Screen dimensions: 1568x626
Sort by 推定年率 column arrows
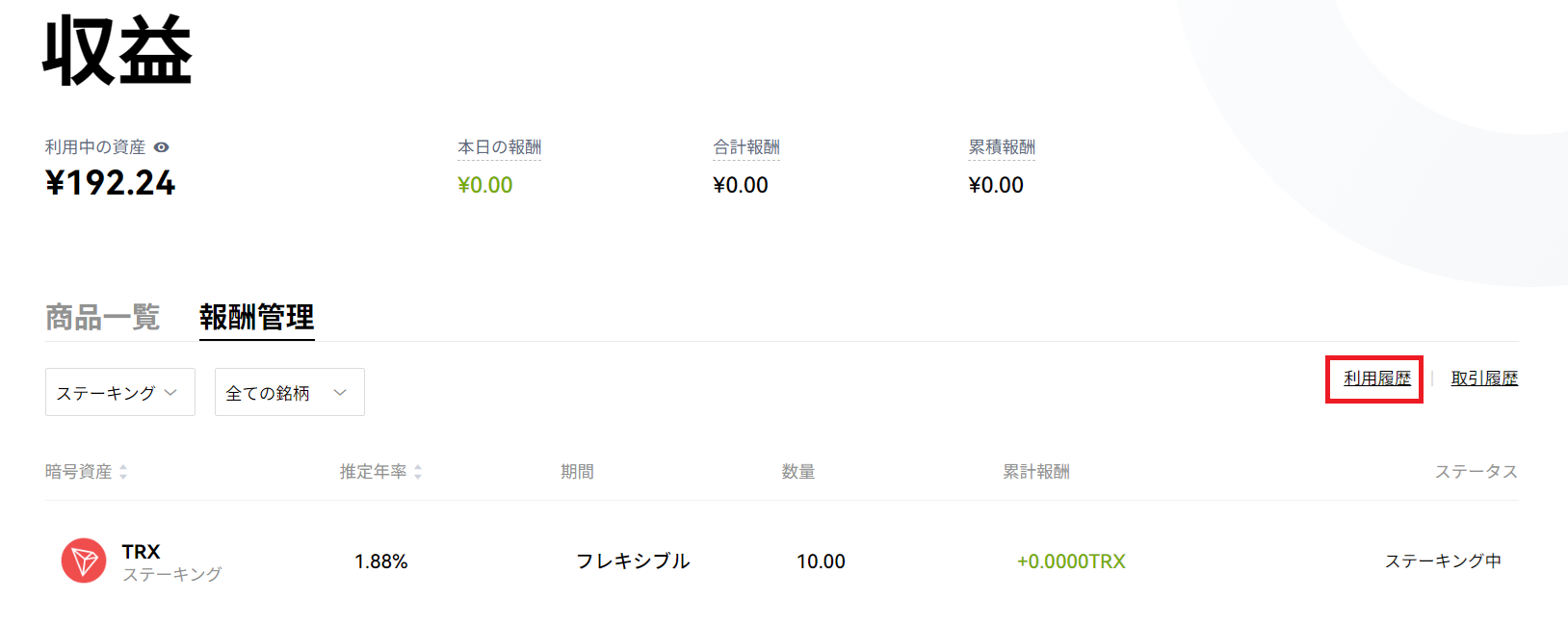(418, 472)
